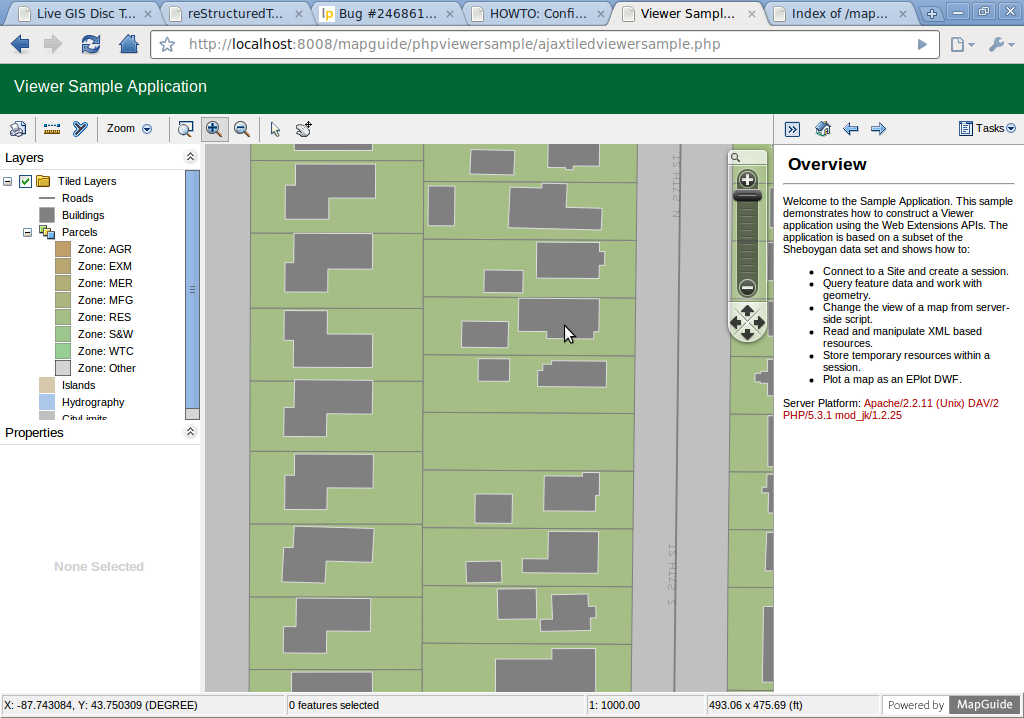Screen dimensions: 1024x718
Task: Switch to the Live GIS Disc browser tab
Action: click(x=84, y=14)
